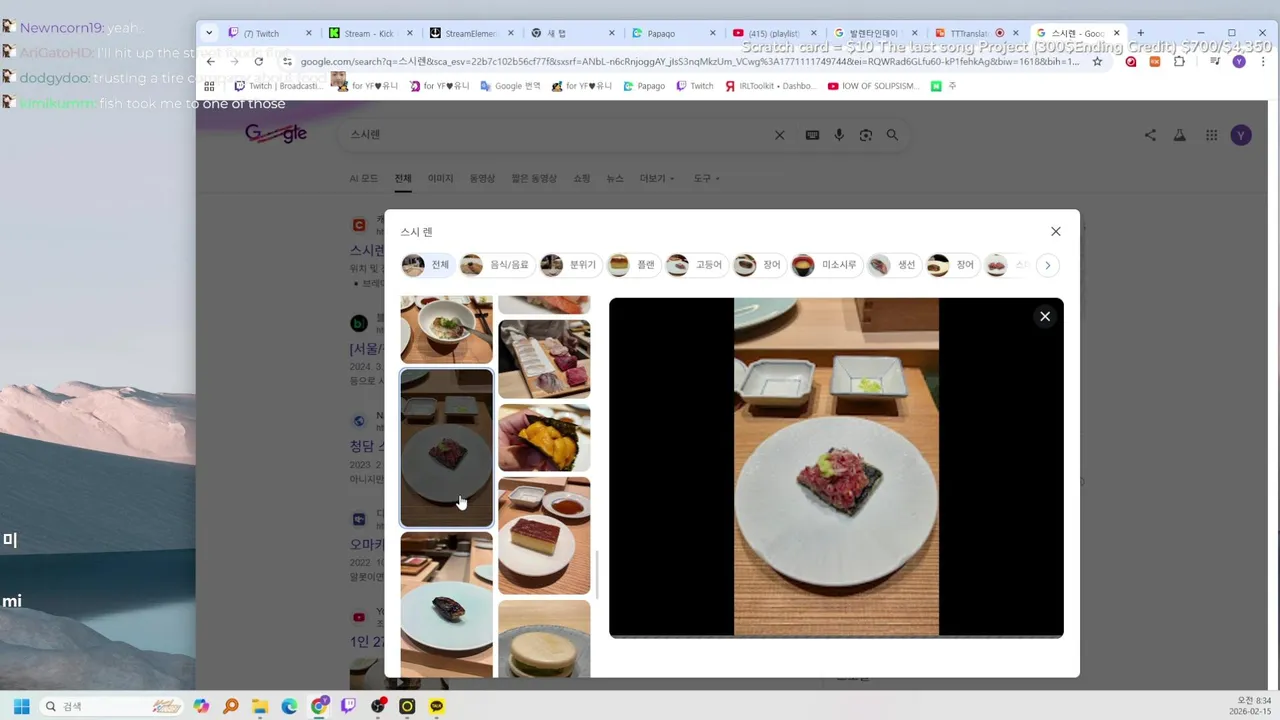Switch to the Papago browser tab
This screenshot has width=1280, height=720.
tap(674, 33)
